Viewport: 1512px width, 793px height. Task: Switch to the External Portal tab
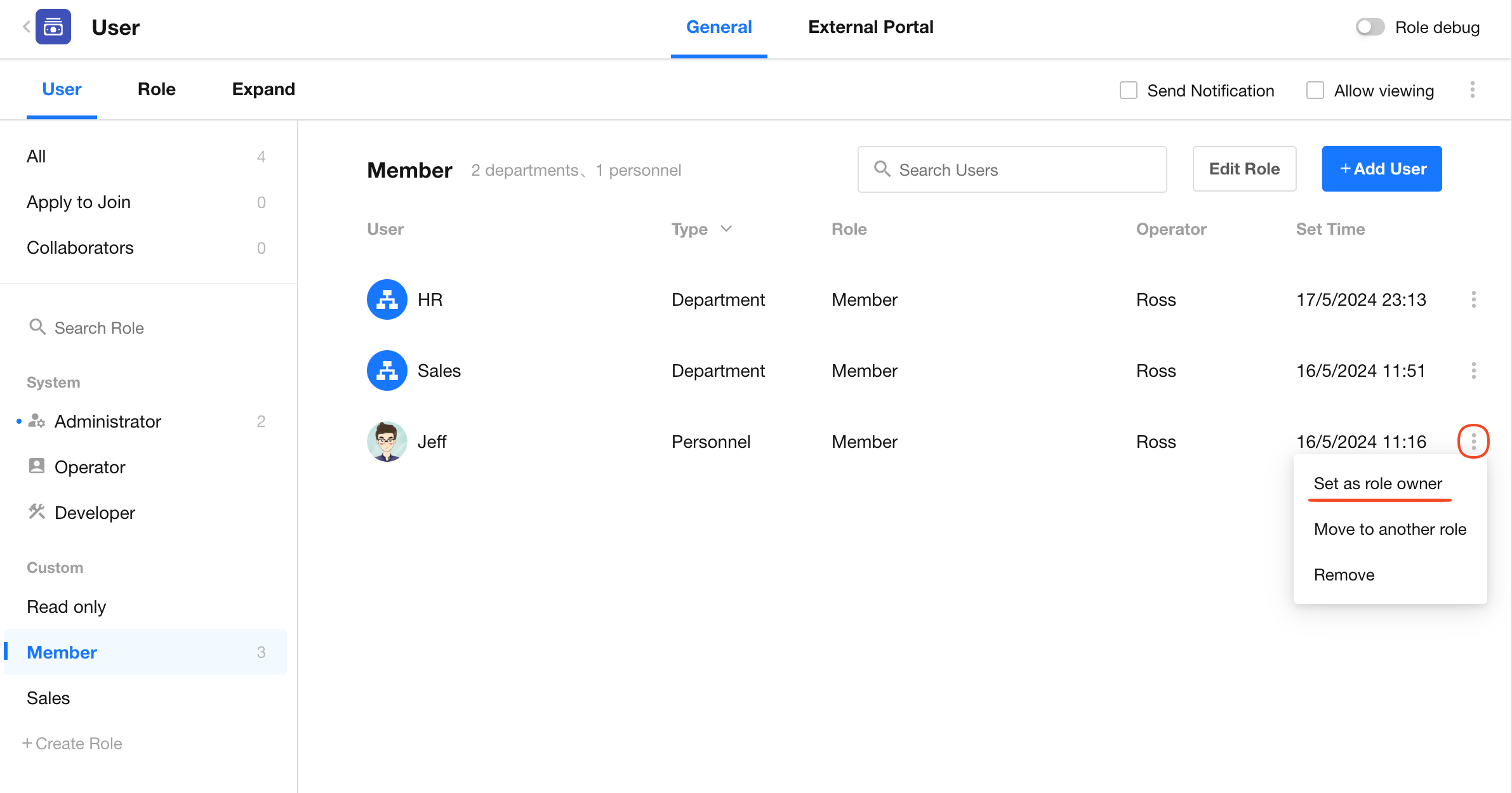(x=870, y=27)
